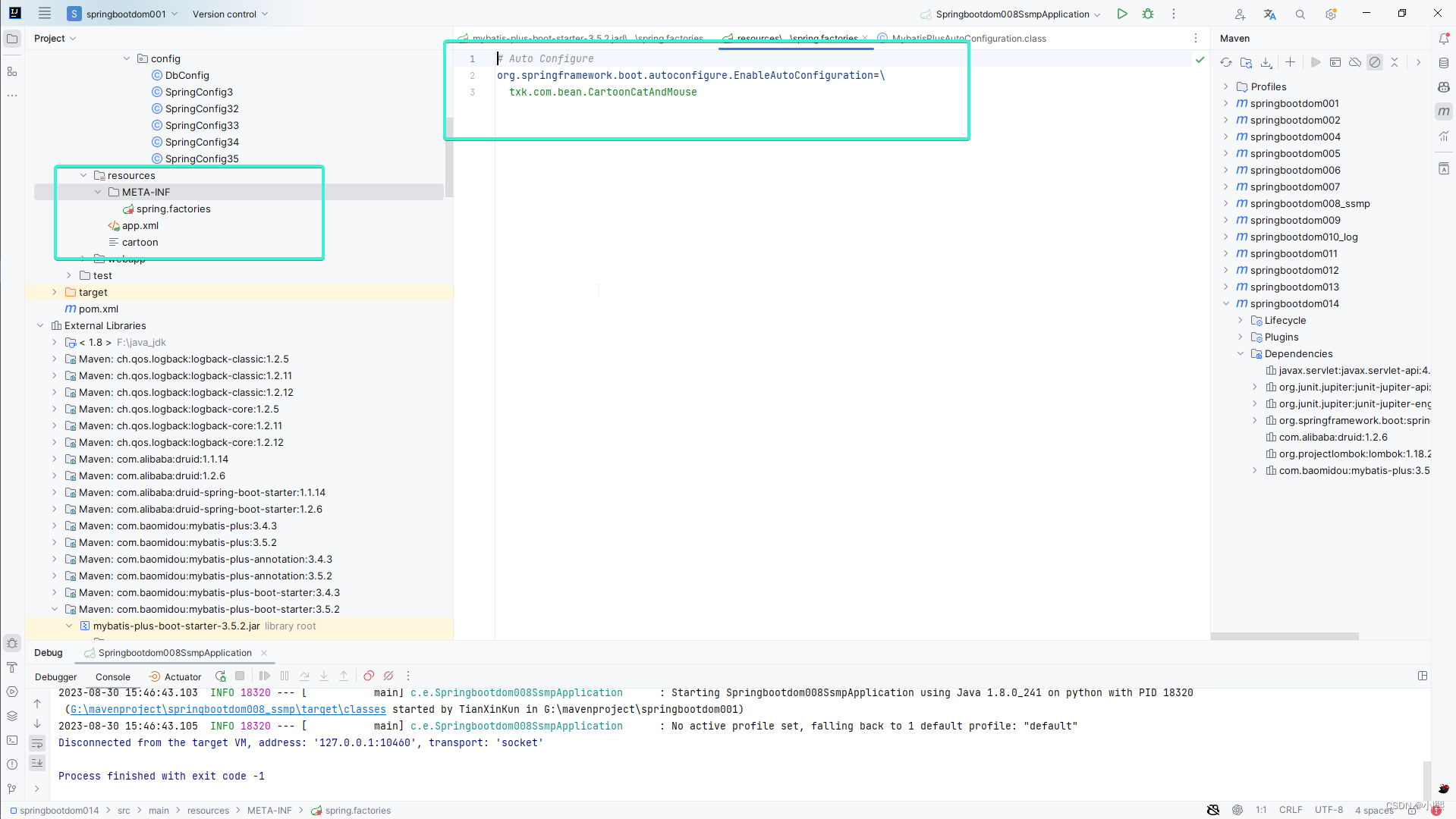
Task: Toggle soft-wrap in console
Action: tap(37, 743)
